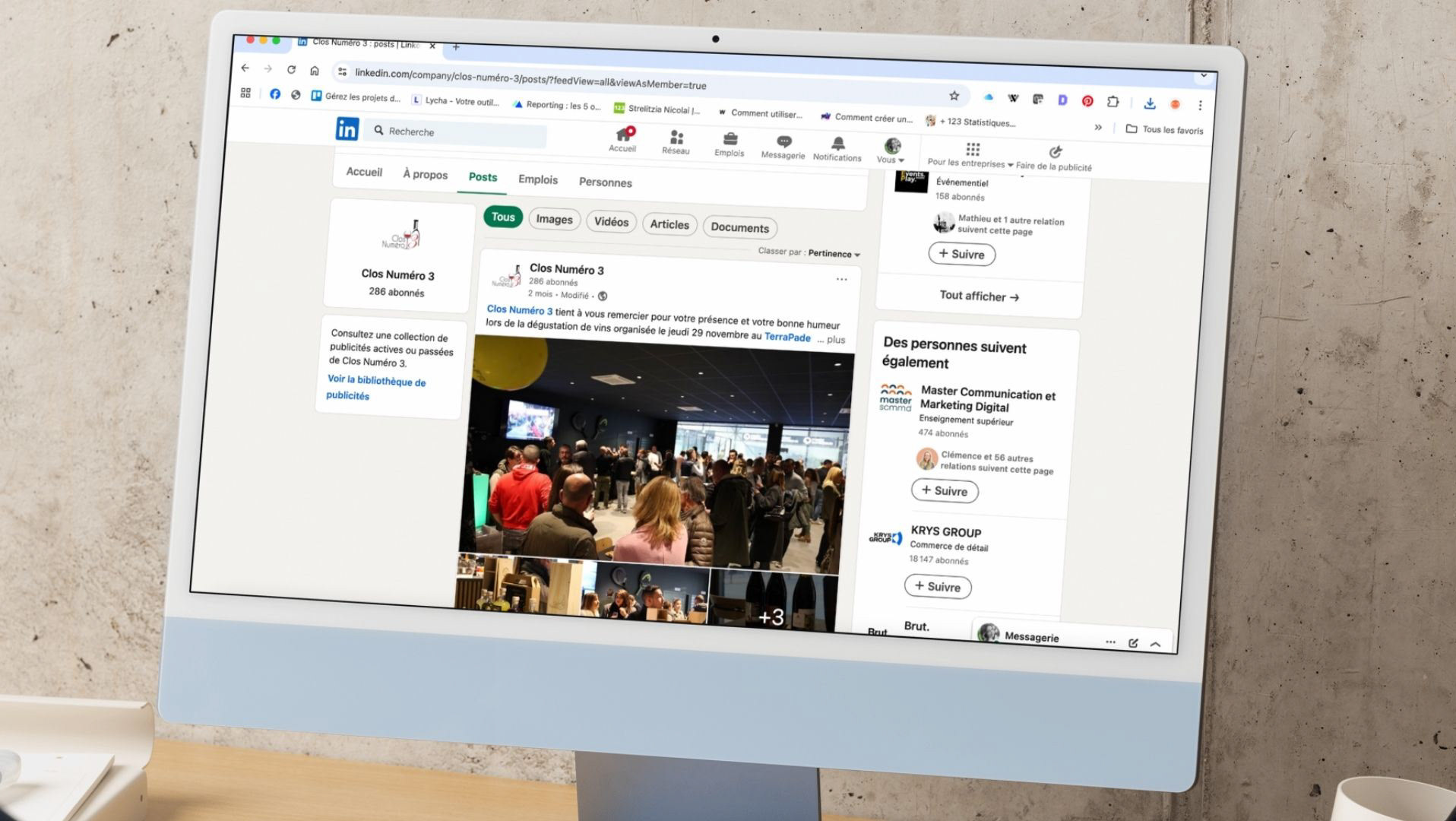Follow the Événementiel page with Suivre

pyautogui.click(x=962, y=254)
